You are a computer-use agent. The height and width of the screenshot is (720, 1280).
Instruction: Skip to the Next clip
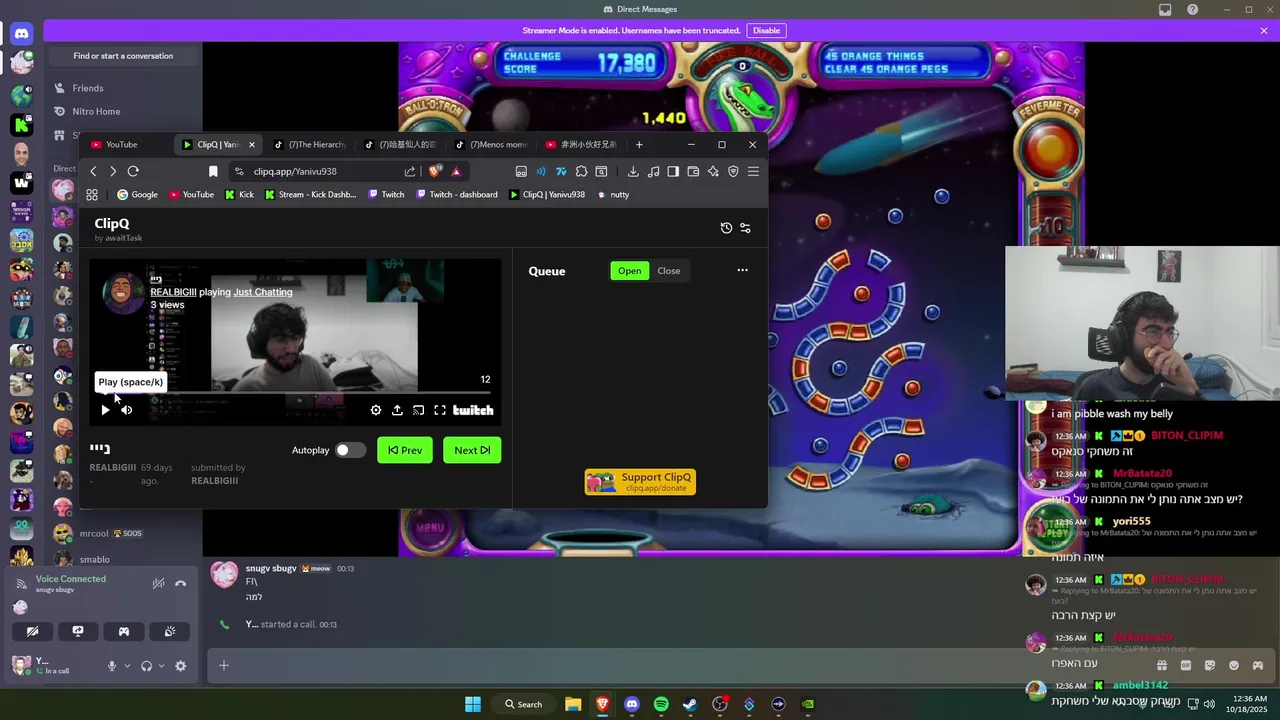pos(472,450)
